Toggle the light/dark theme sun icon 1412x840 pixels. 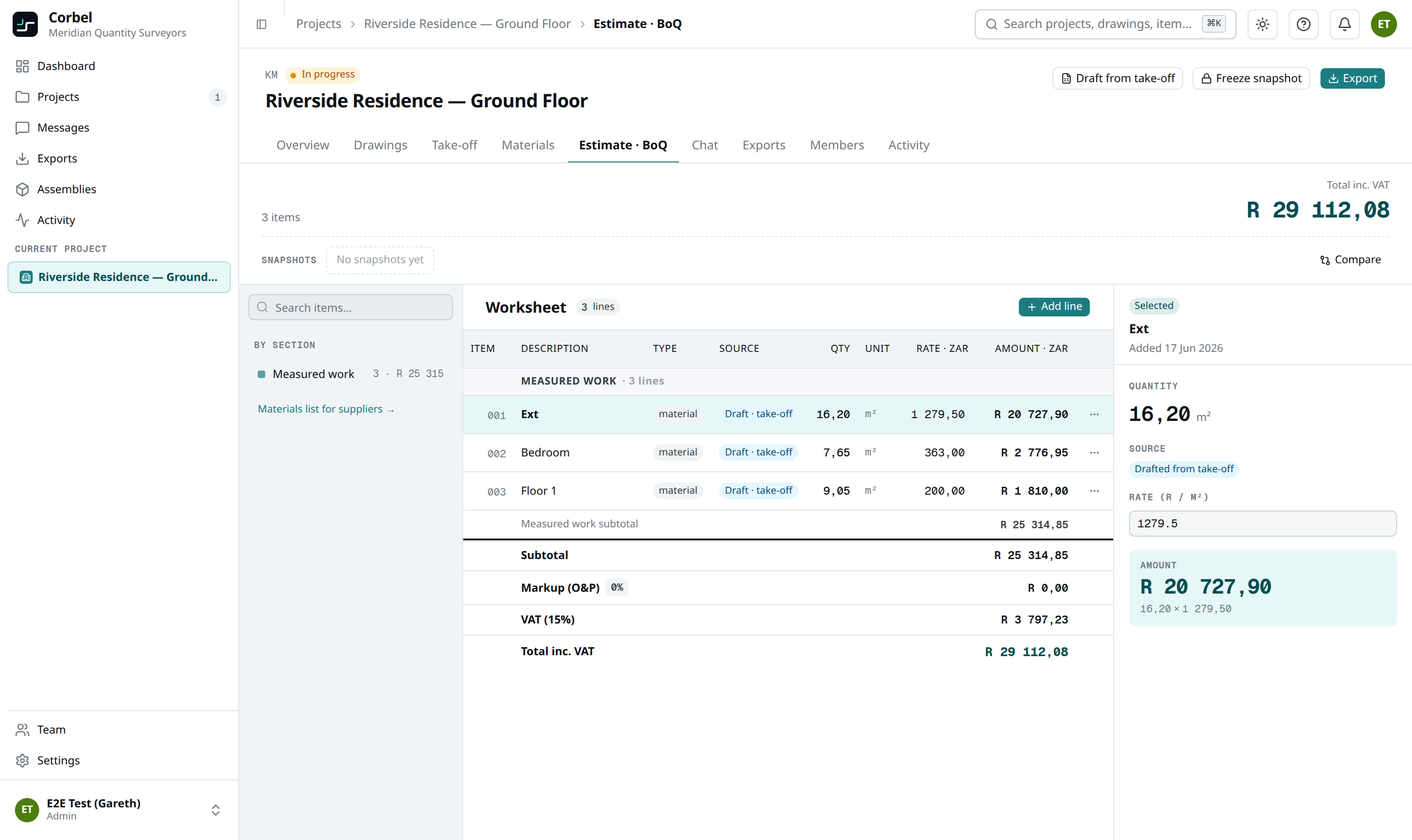point(1263,24)
